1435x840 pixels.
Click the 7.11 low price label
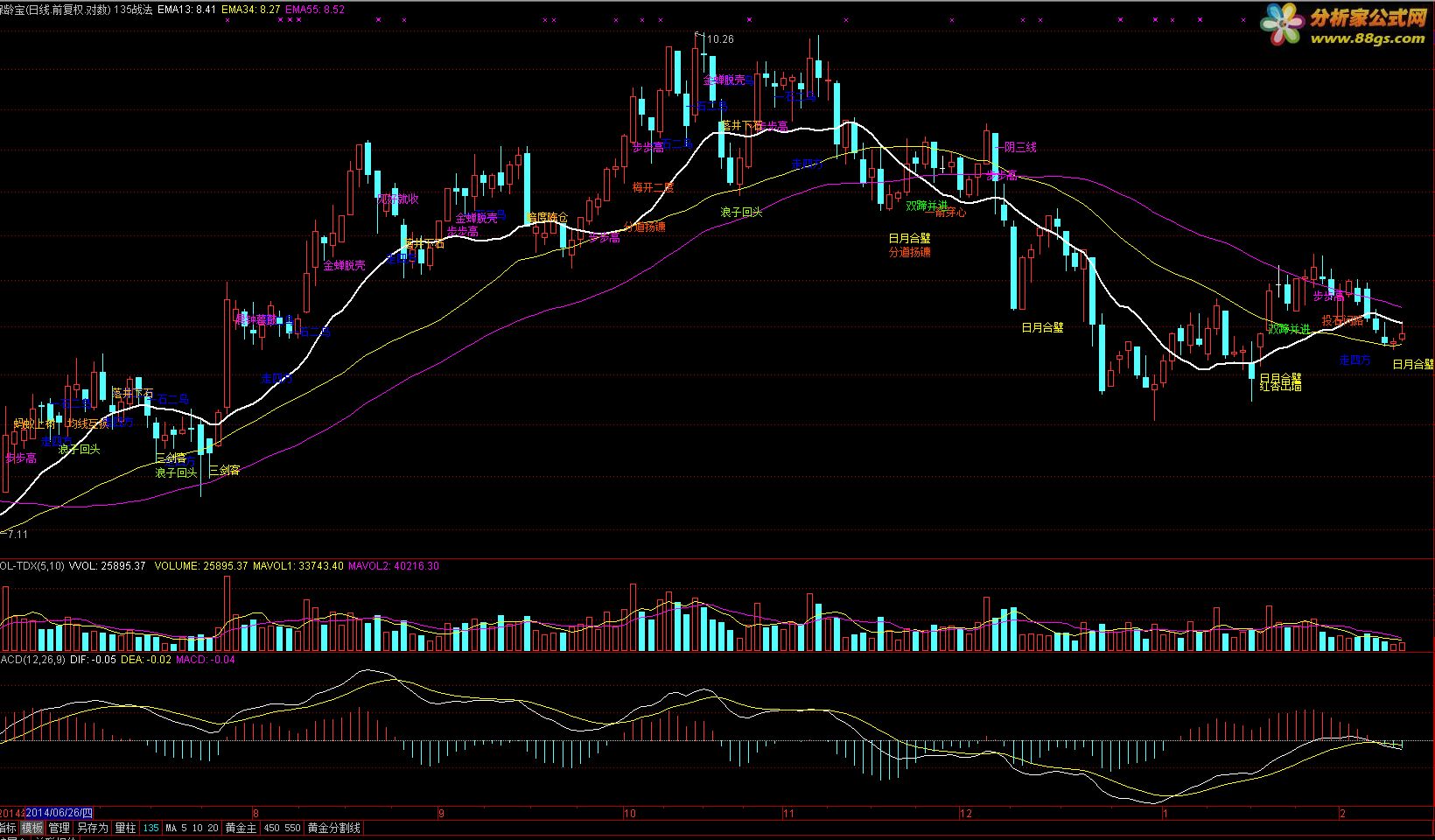point(17,534)
